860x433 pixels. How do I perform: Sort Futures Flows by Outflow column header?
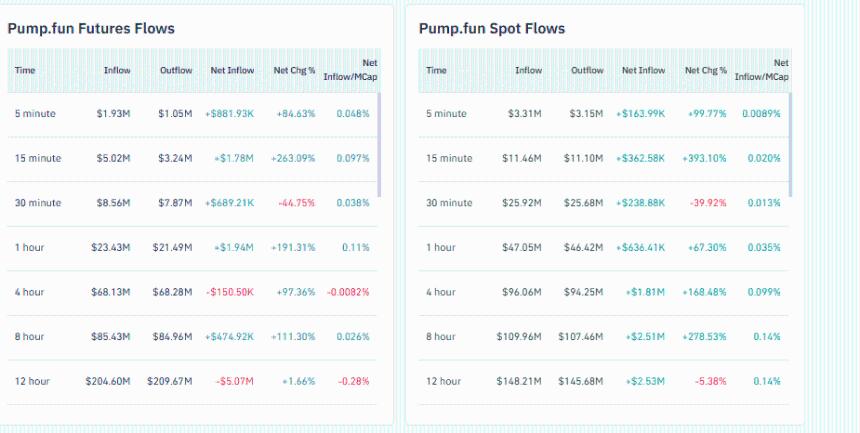tap(176, 70)
